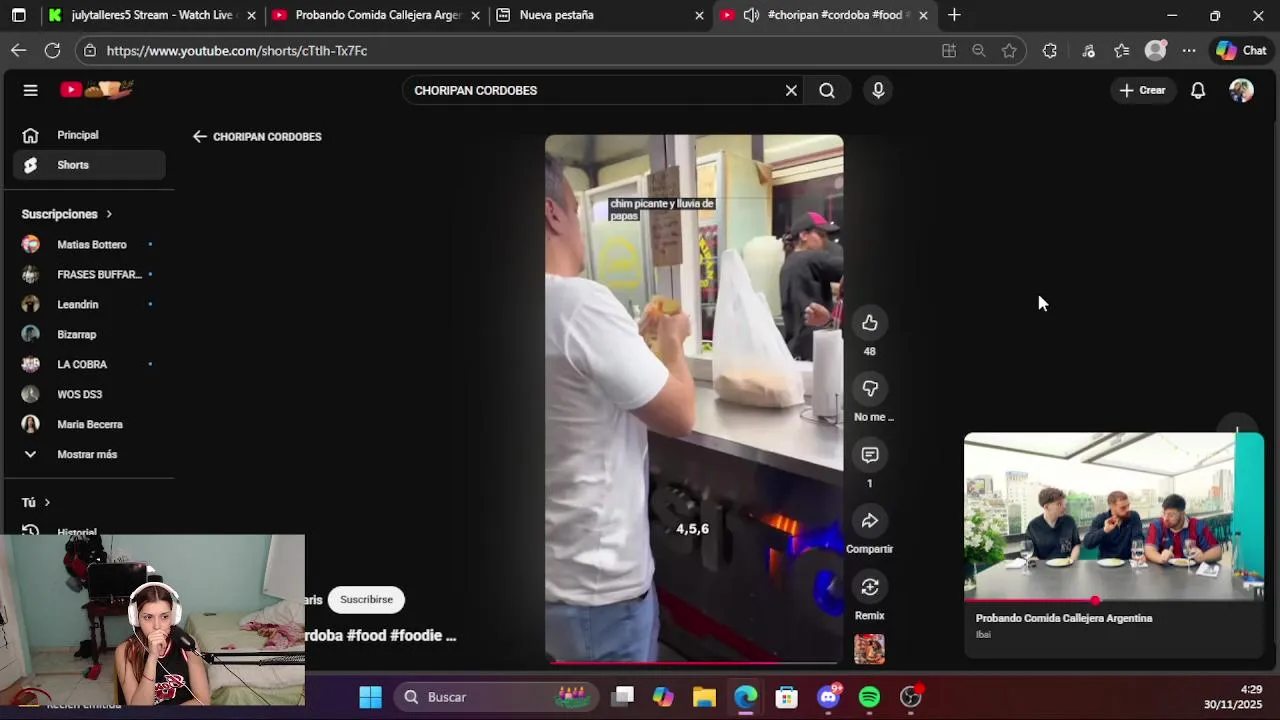The height and width of the screenshot is (720, 1280).
Task: Run search with the magnifier button
Action: tap(827, 90)
